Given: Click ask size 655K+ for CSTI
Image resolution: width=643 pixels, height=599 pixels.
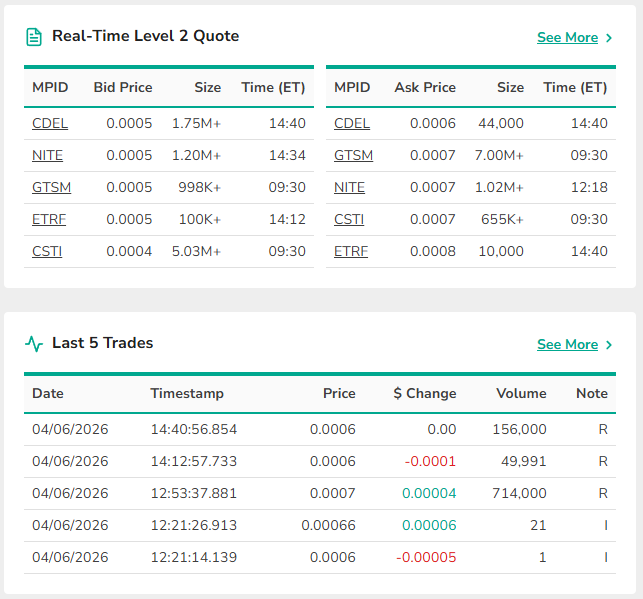Looking at the screenshot, I should (502, 219).
